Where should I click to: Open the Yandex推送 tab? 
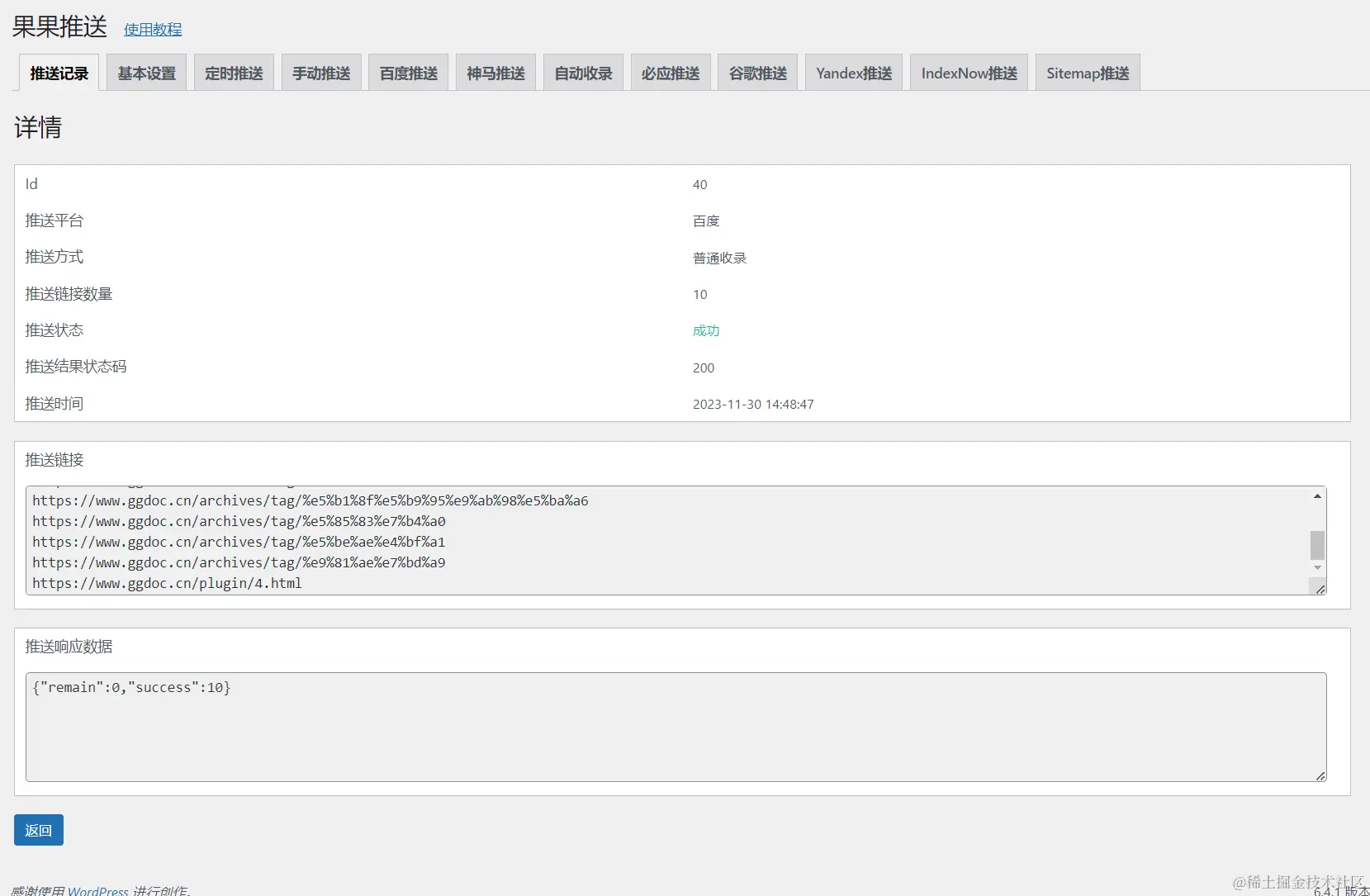854,73
